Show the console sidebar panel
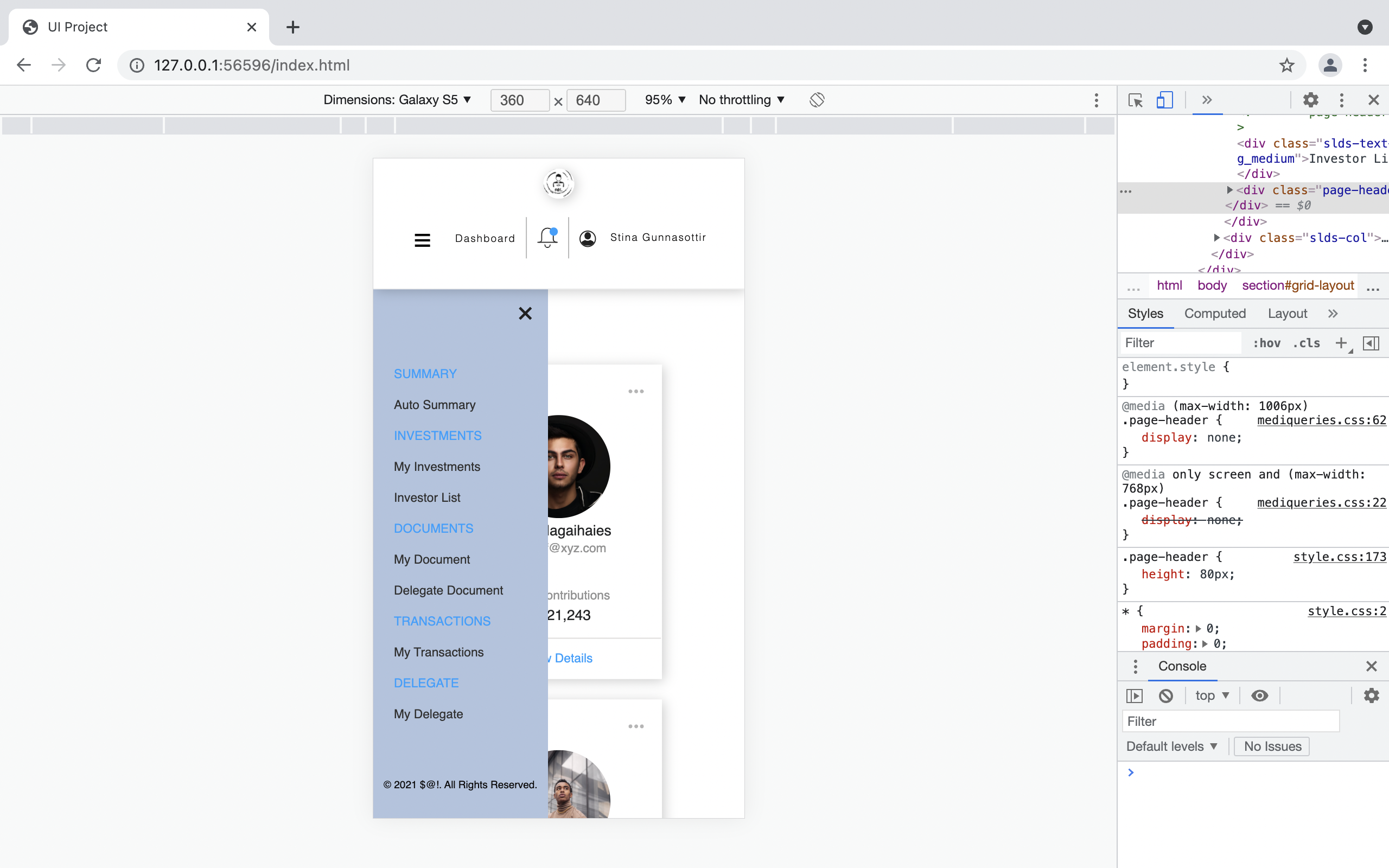 pyautogui.click(x=1135, y=695)
